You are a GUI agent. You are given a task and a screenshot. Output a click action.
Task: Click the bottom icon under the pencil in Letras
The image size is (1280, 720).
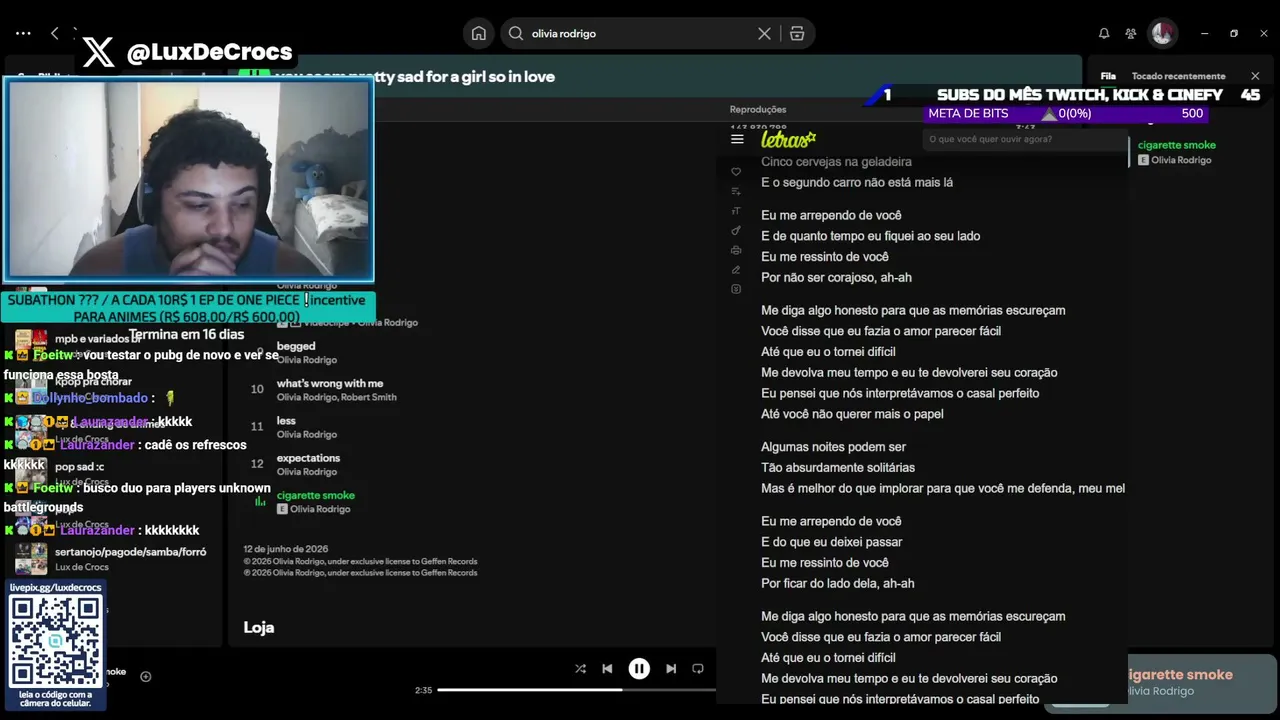point(736,289)
